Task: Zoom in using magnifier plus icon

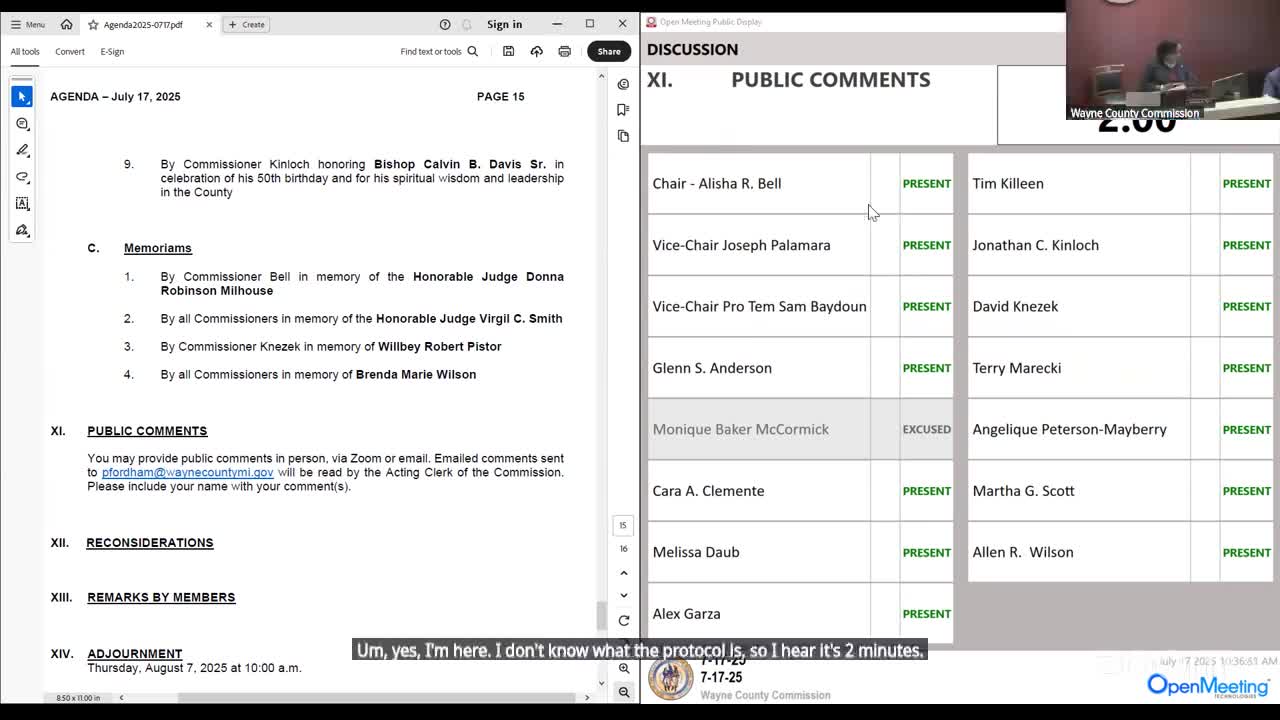Action: click(x=624, y=668)
